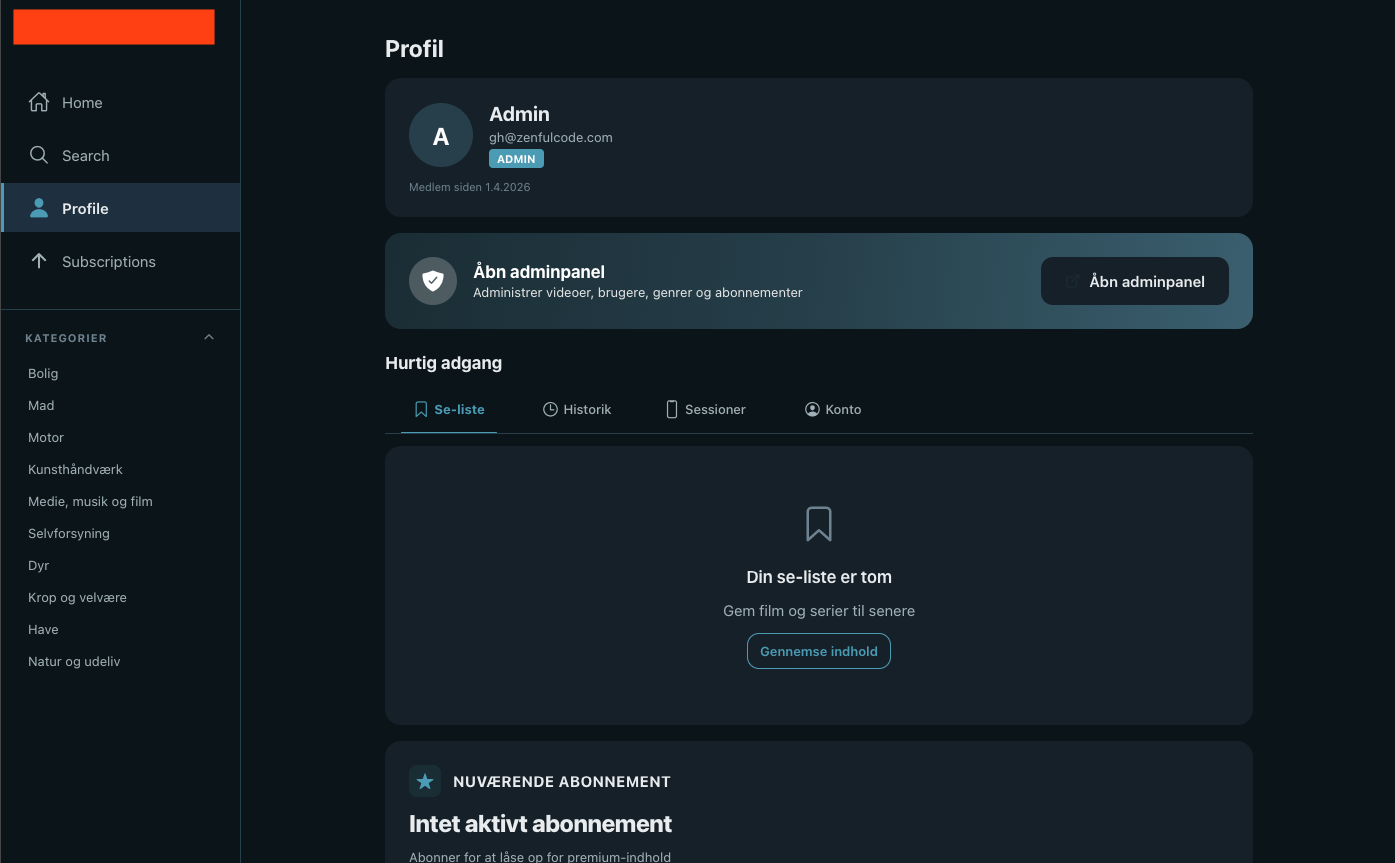
Task: Switch to the Konto tab
Action: 833,409
